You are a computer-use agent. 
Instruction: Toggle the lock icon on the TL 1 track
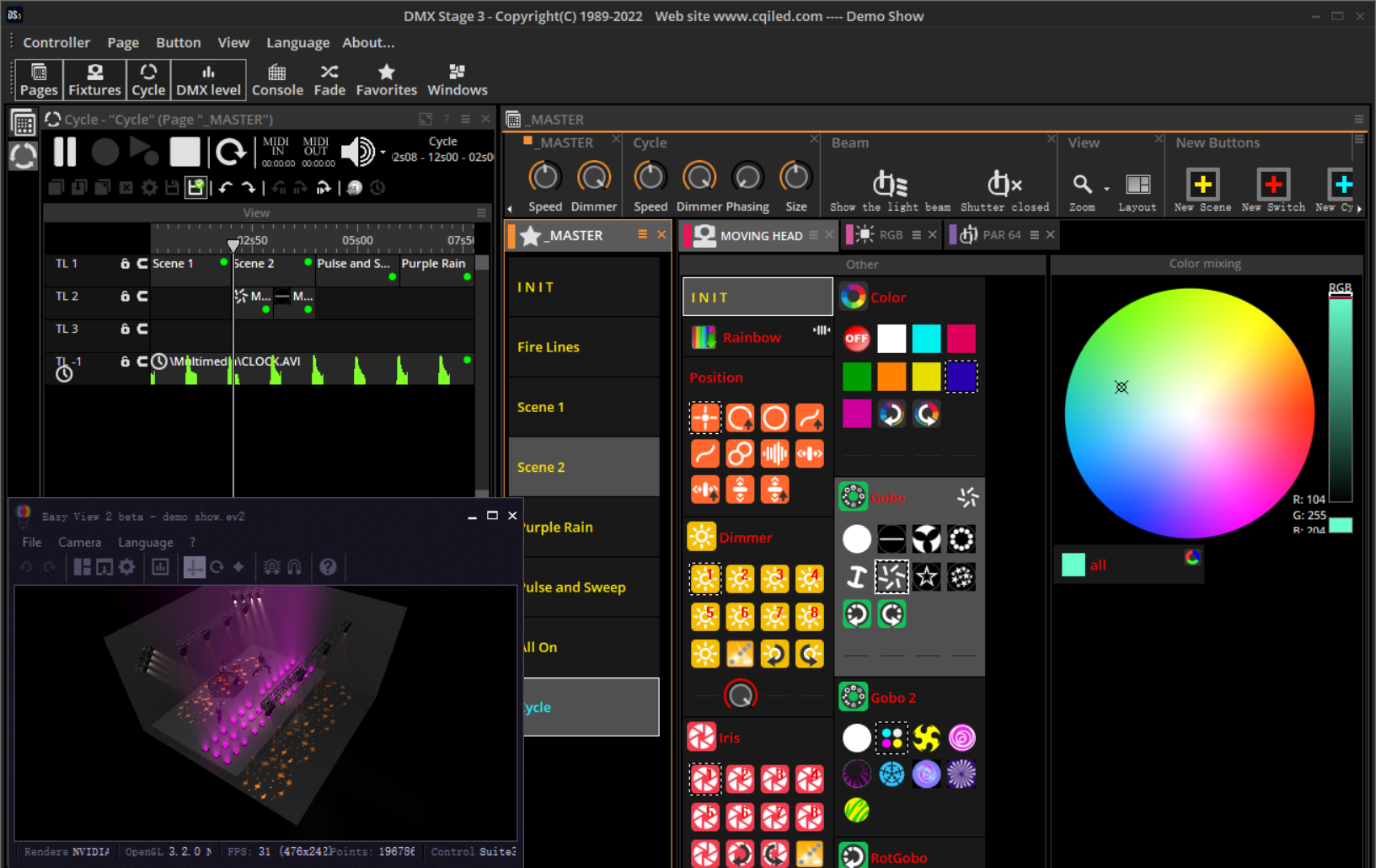click(x=125, y=264)
